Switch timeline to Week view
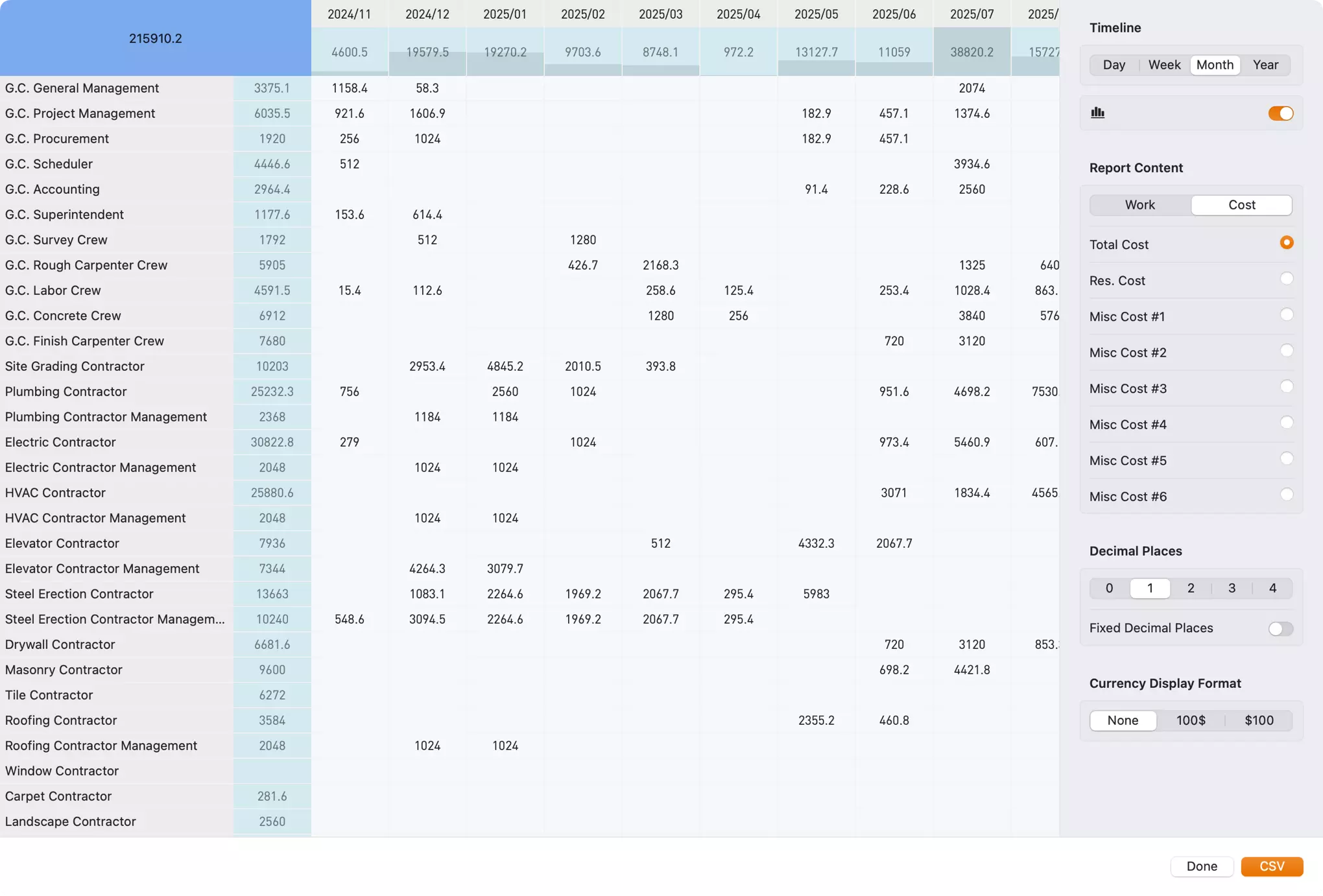This screenshot has height=896, width=1323. coord(1164,64)
